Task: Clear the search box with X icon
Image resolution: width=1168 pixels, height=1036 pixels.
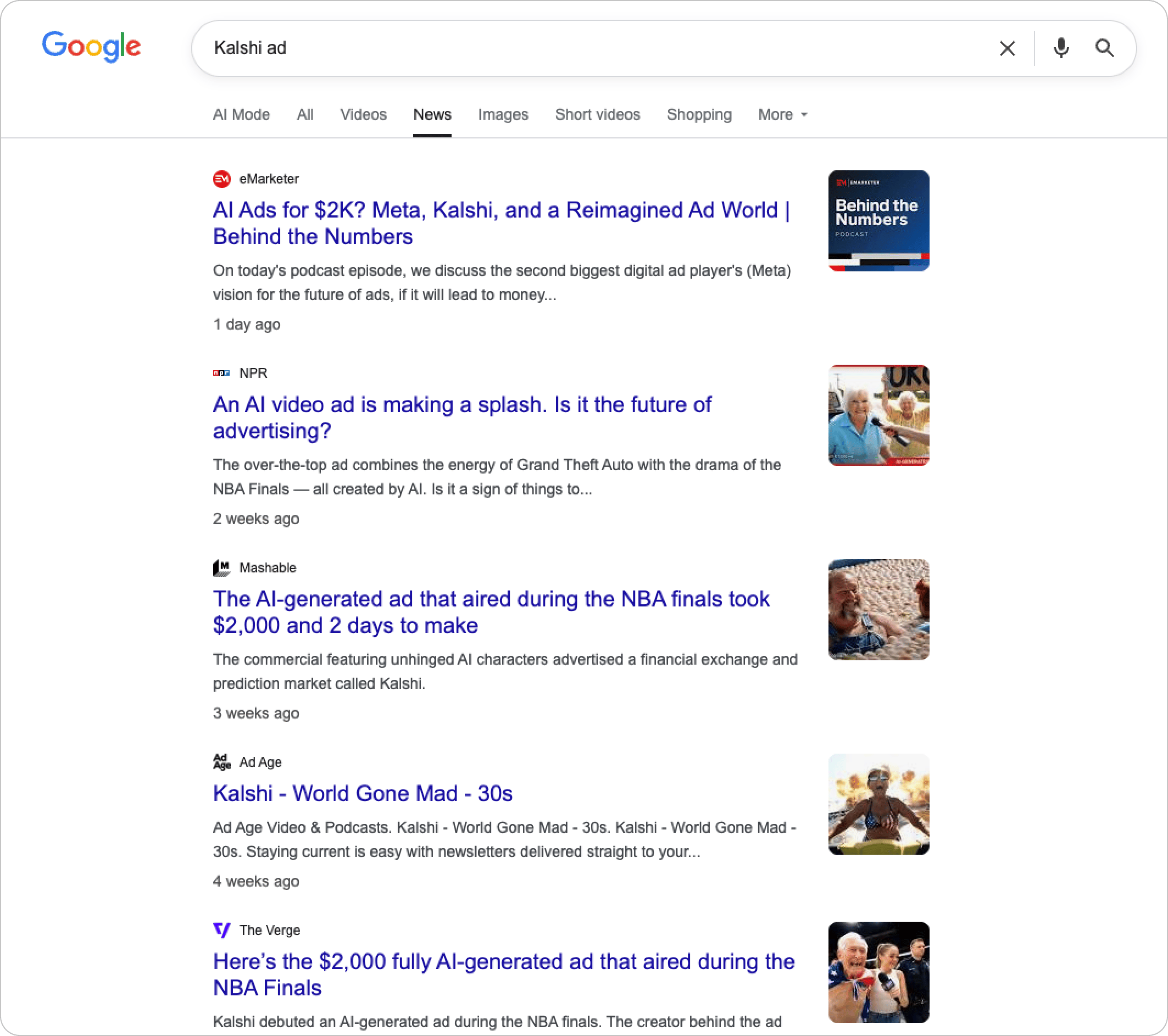Action: [1007, 48]
